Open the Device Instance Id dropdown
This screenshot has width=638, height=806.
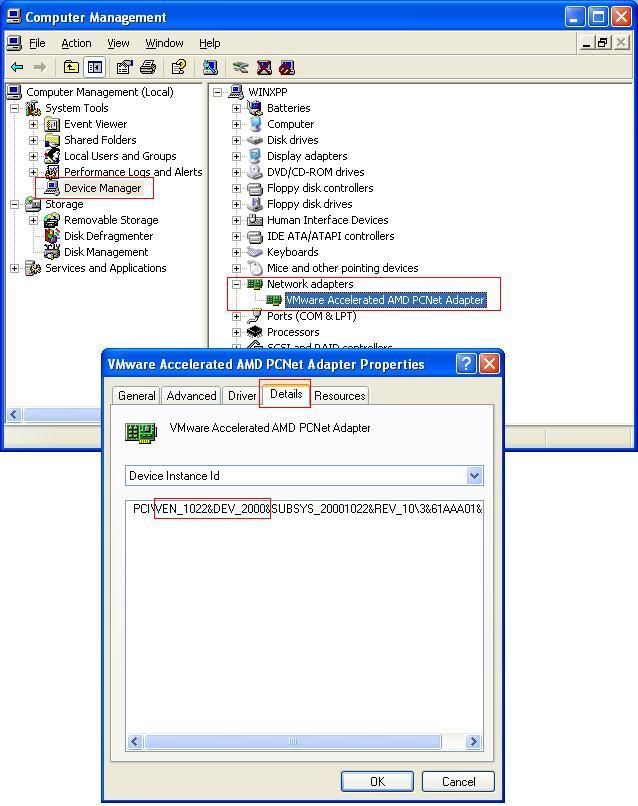tap(474, 475)
